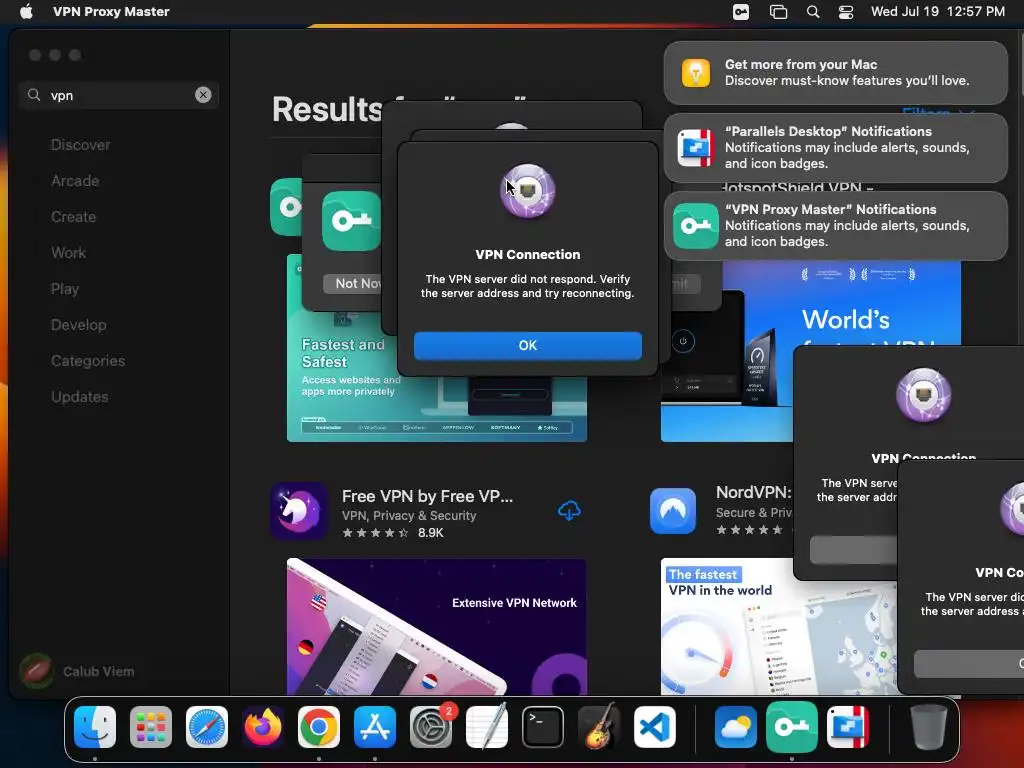Click the vpn search input field

click(119, 95)
